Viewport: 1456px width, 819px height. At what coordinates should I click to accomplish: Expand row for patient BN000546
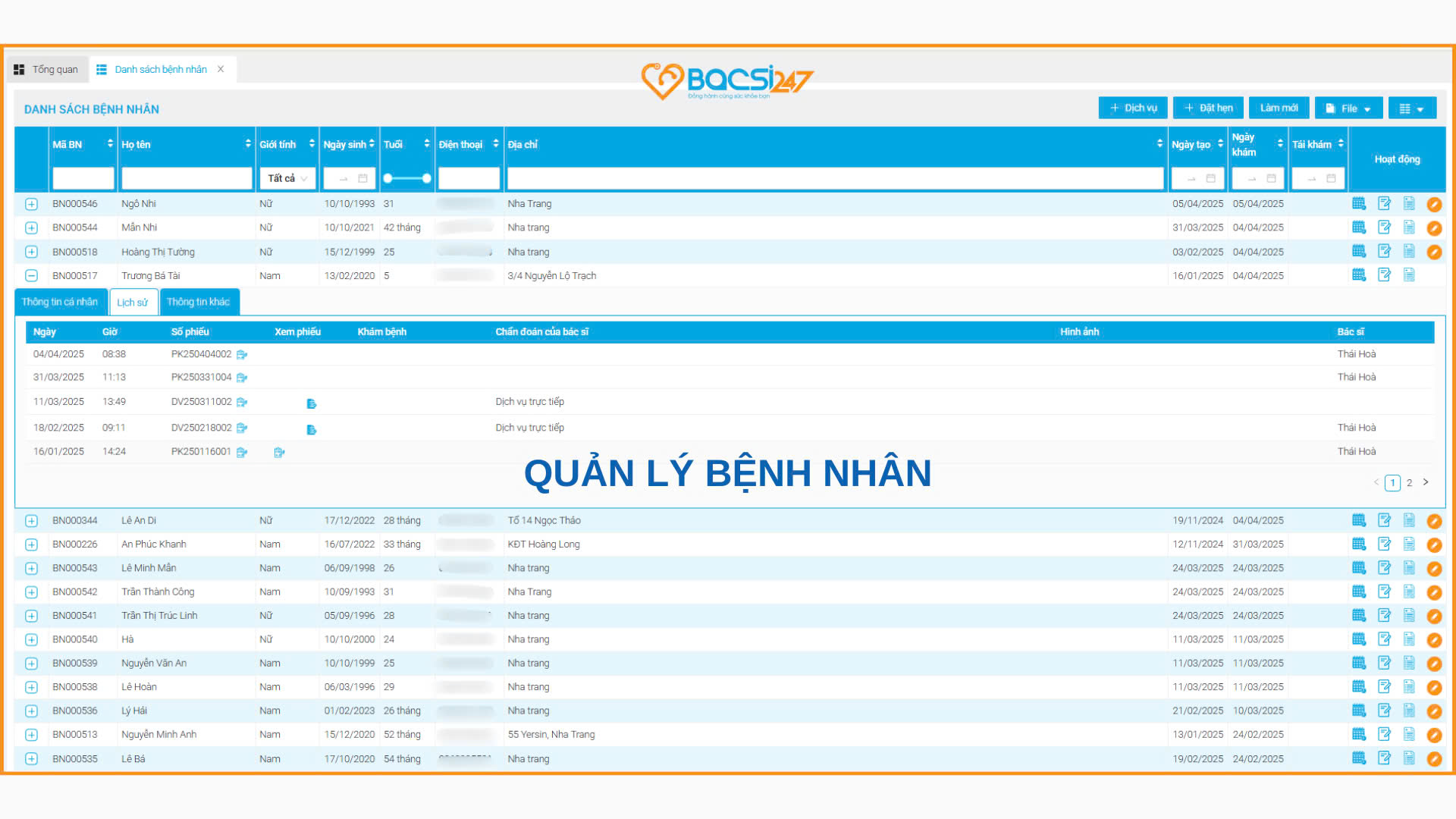click(31, 204)
